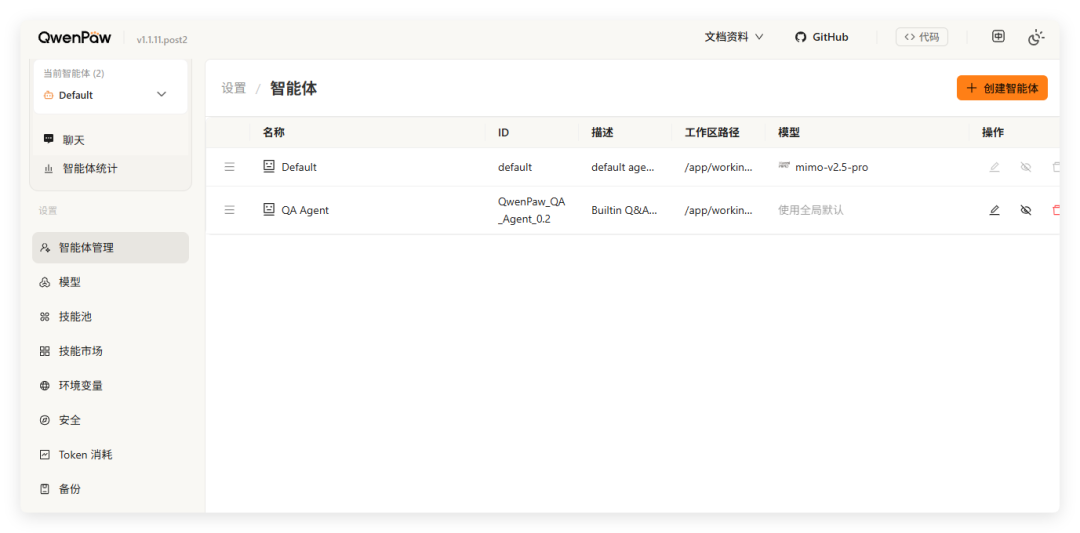This screenshot has width=1080, height=533.
Task: Click the version label v1.1.11.post2
Action: (x=162, y=39)
